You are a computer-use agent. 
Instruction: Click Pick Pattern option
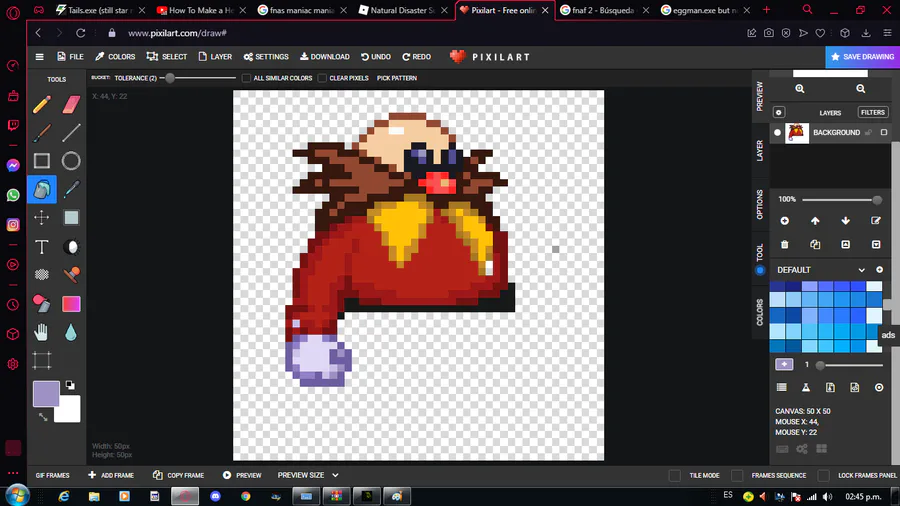coord(397,78)
